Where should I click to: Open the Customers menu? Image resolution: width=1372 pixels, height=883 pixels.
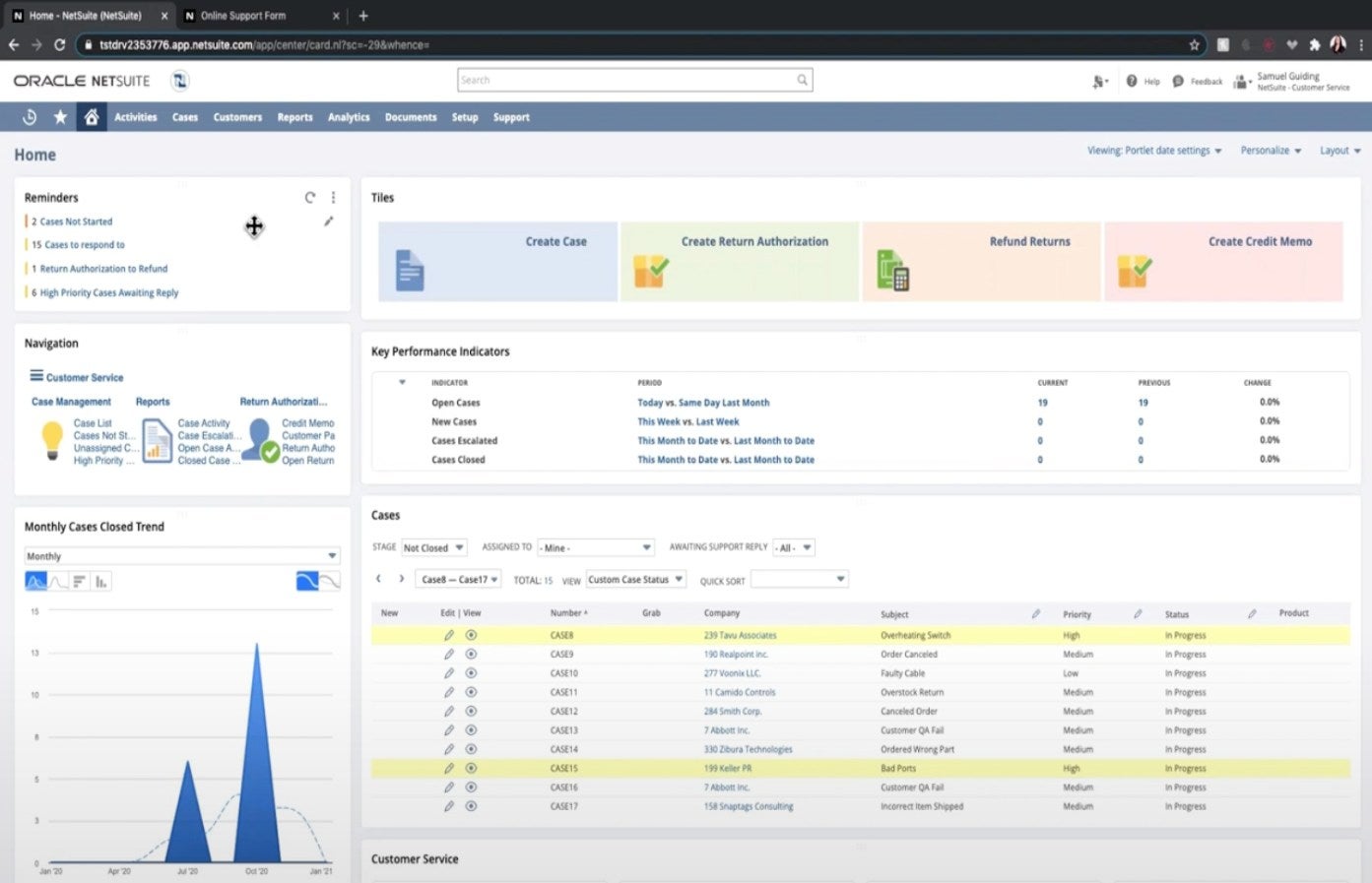pyautogui.click(x=237, y=117)
